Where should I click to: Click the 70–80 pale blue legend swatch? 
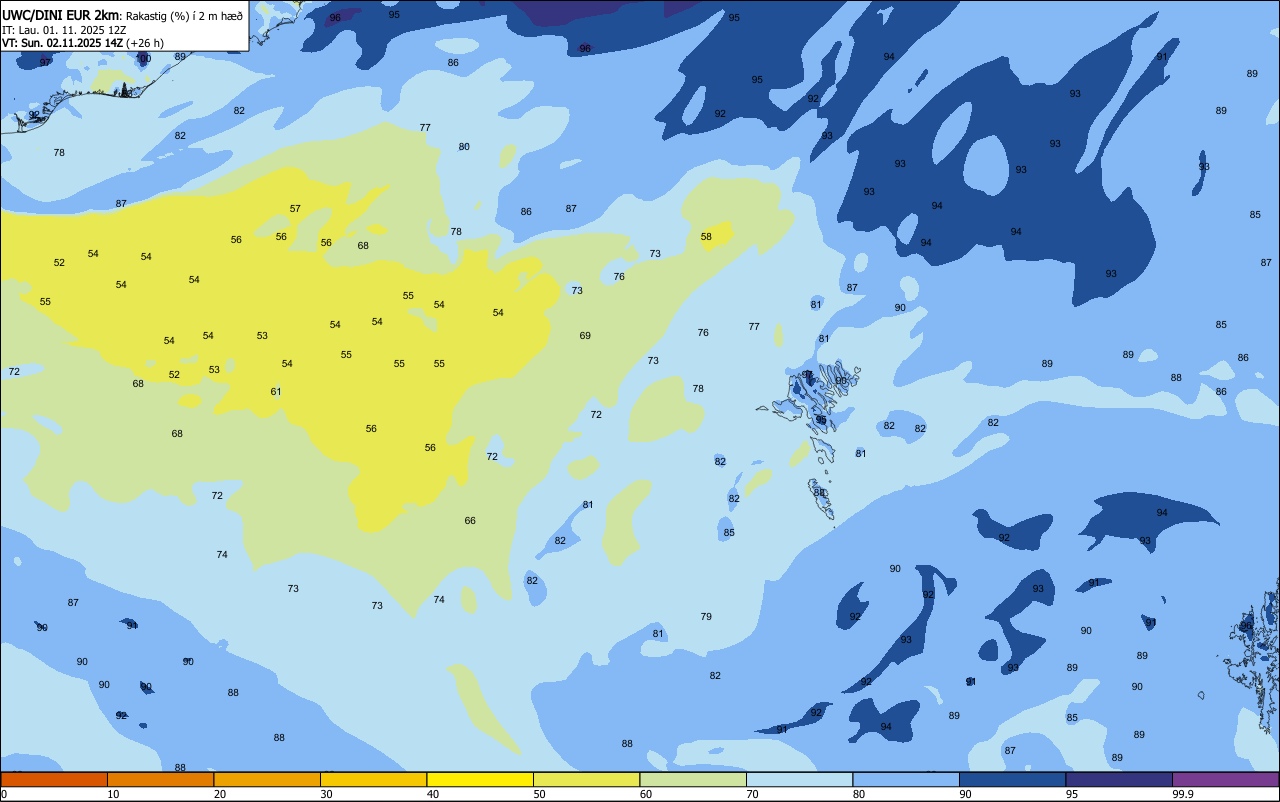(799, 779)
